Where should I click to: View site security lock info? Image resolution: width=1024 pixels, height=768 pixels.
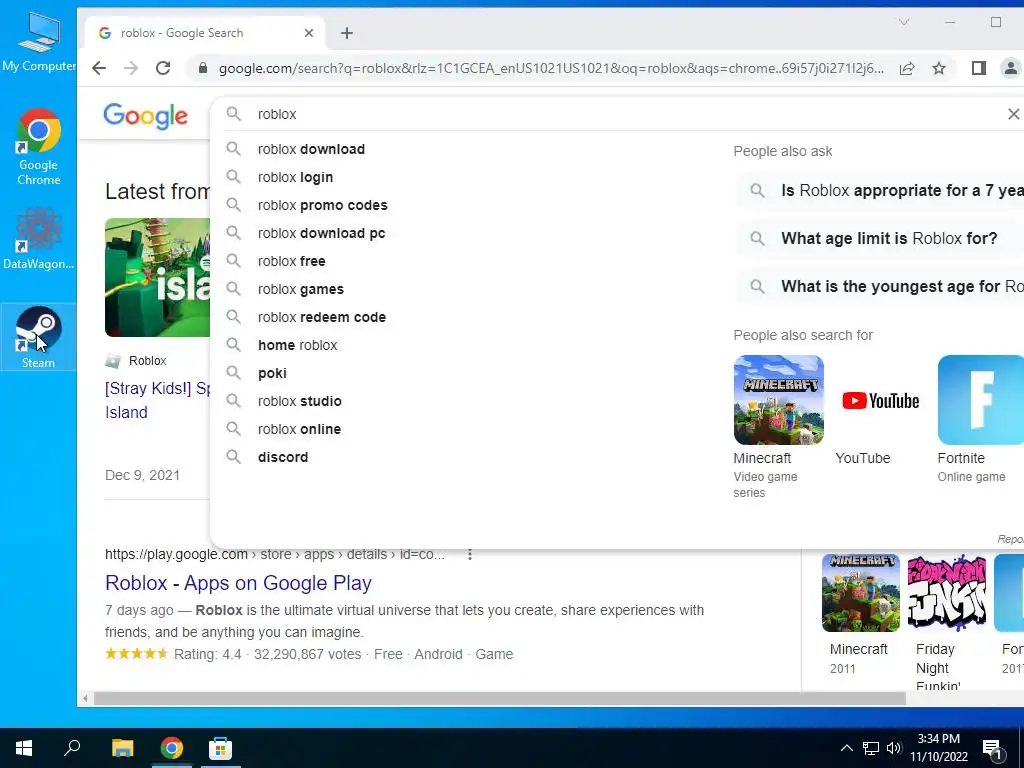pyautogui.click(x=202, y=68)
